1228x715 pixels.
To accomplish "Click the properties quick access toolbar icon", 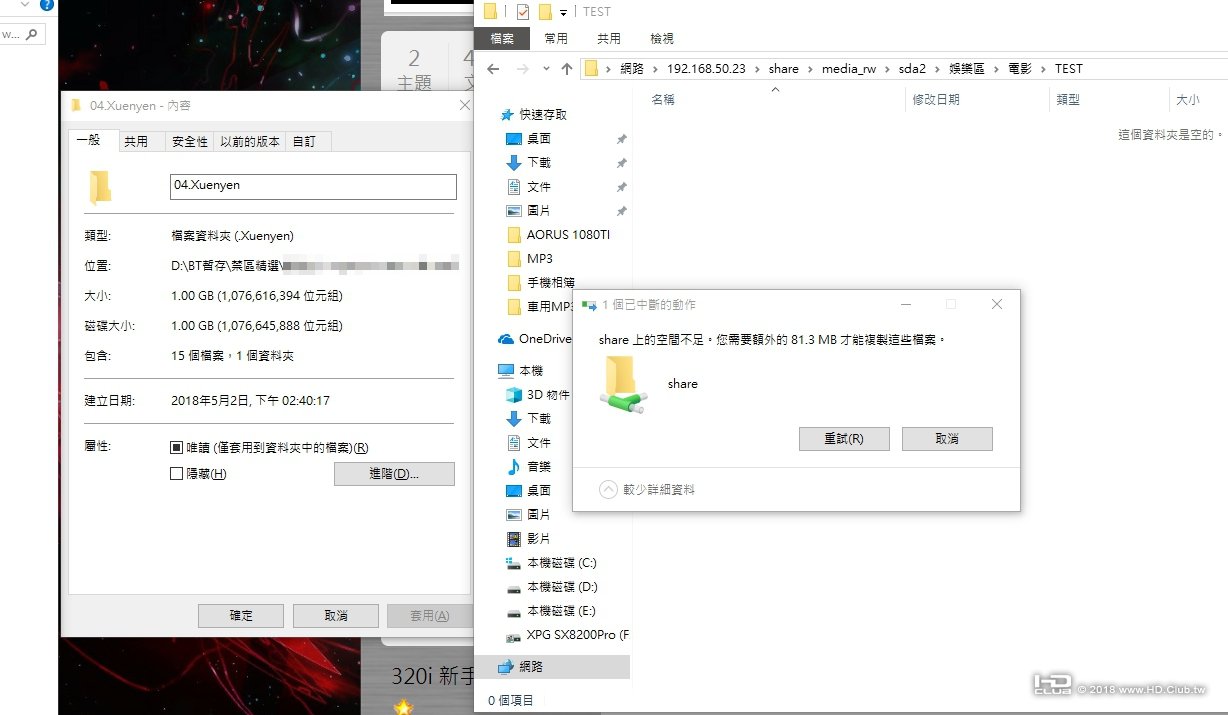I will [523, 12].
